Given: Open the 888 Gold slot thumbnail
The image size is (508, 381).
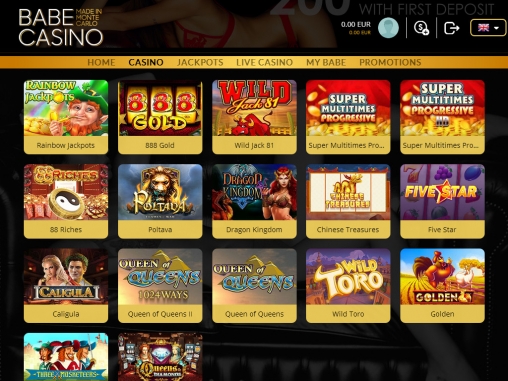Looking at the screenshot, I should (x=160, y=108).
